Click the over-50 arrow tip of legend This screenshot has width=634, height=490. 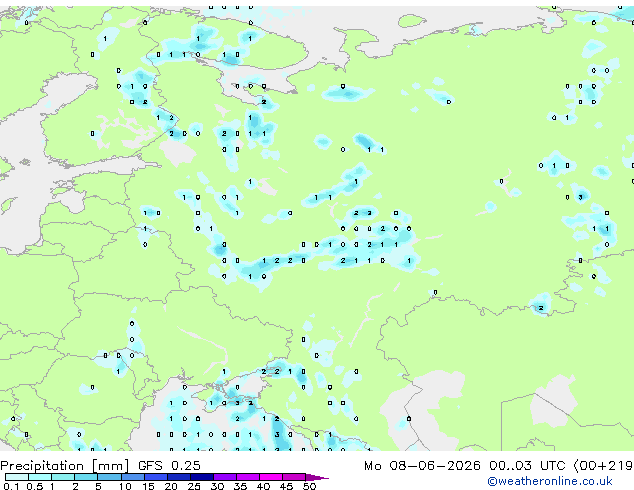tap(317, 477)
